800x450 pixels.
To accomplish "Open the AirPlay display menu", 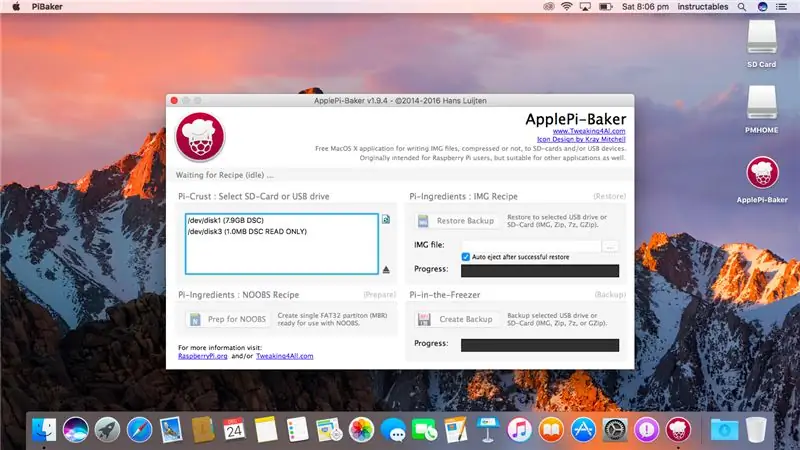I will (585, 7).
